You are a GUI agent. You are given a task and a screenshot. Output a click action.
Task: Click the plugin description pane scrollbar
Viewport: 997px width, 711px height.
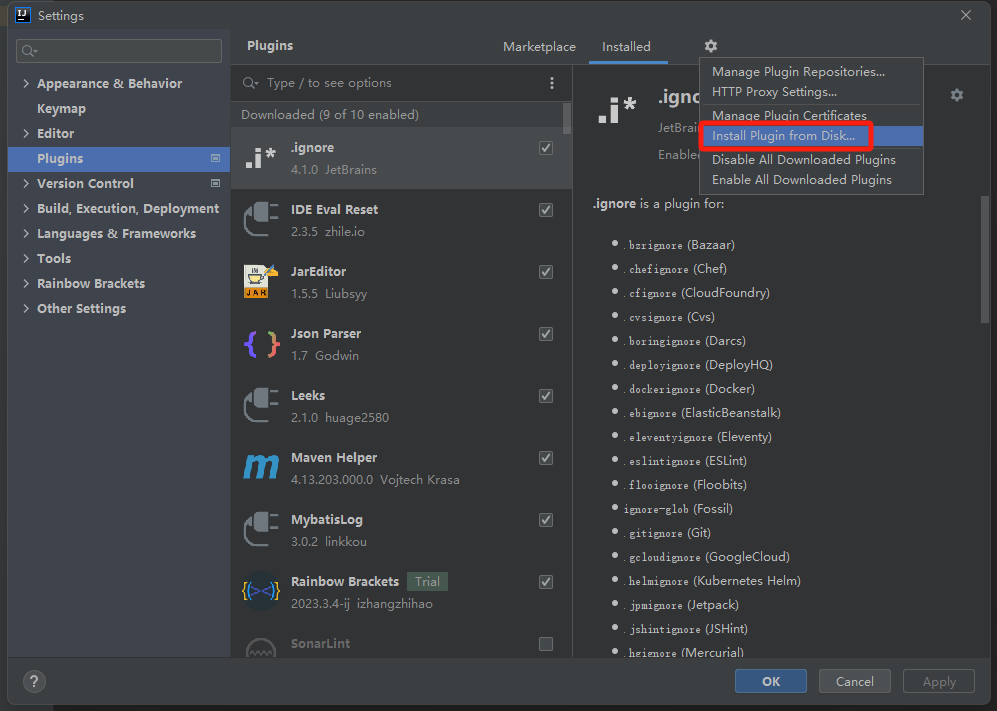click(x=984, y=259)
